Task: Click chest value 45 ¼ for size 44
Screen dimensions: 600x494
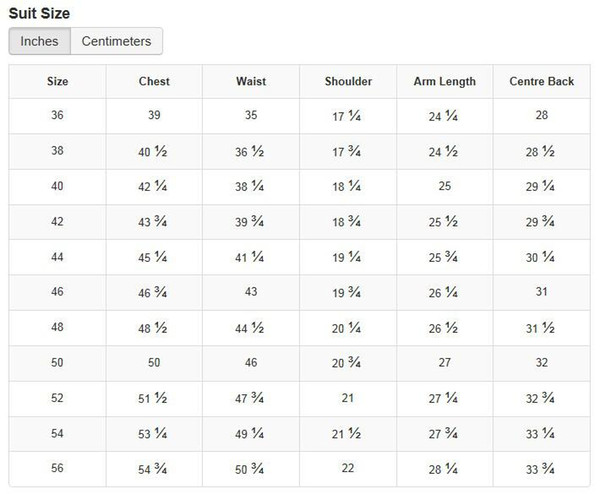Action: click(x=153, y=257)
